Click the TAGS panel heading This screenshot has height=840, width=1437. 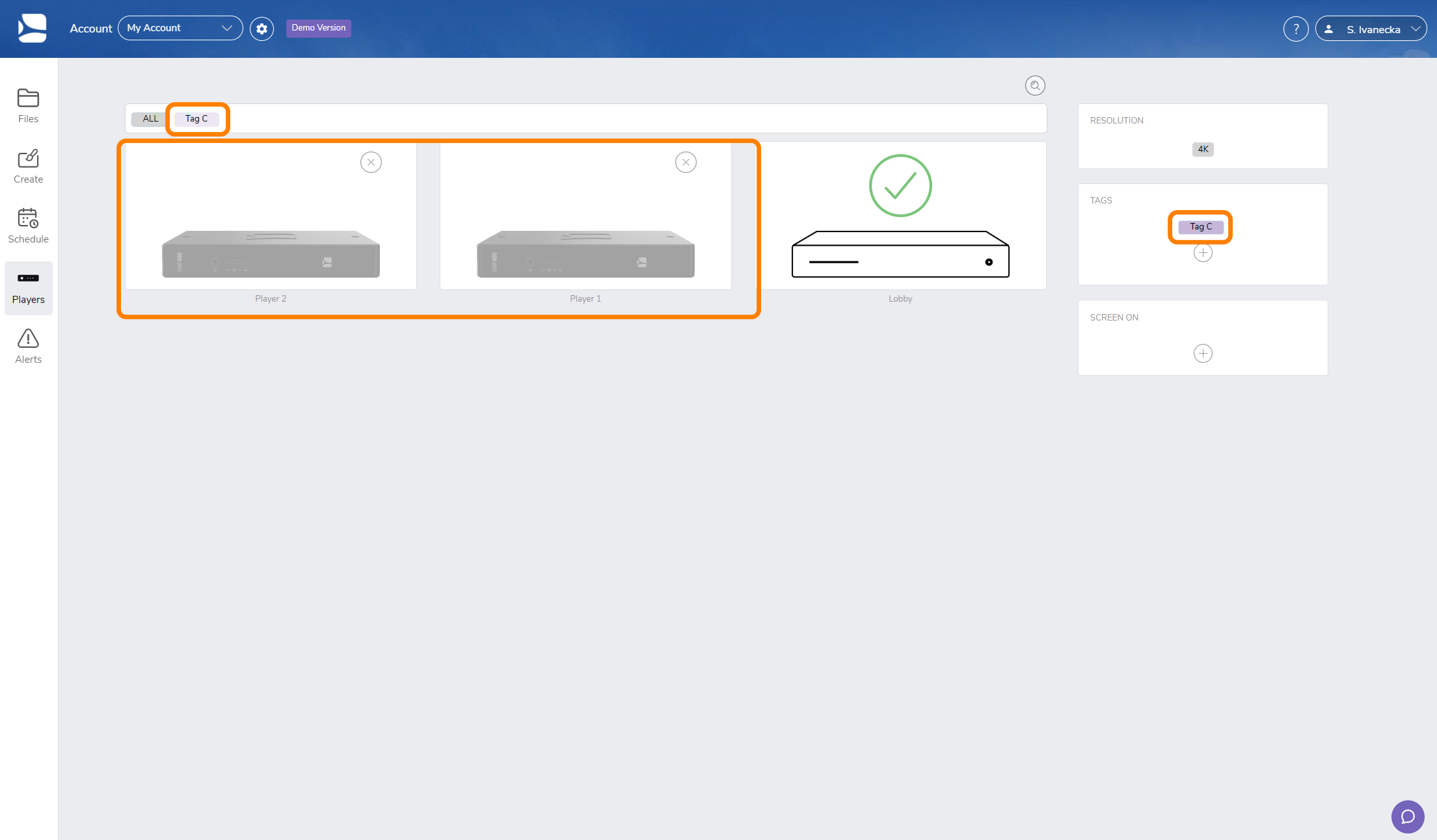click(x=1101, y=200)
